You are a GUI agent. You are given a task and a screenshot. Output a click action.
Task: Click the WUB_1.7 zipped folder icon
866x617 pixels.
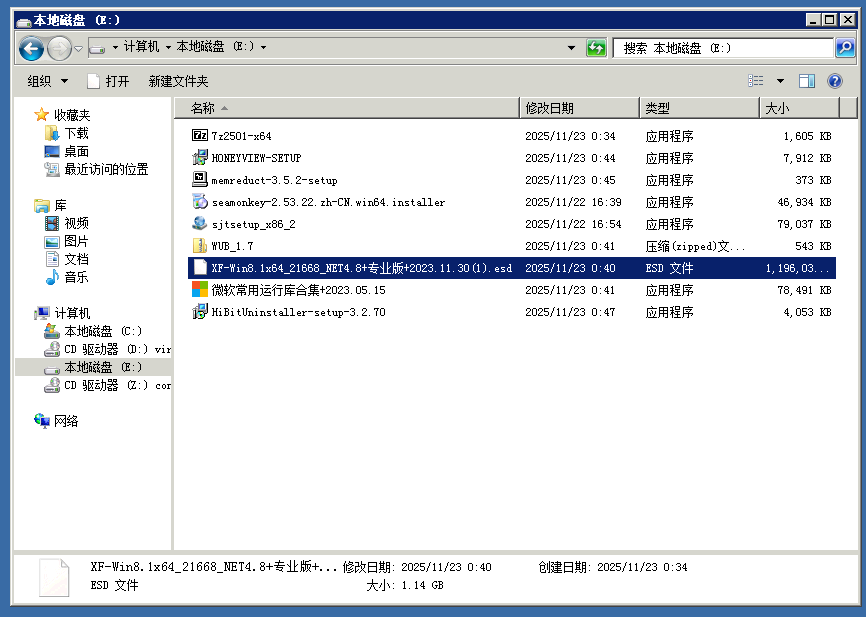tap(199, 246)
